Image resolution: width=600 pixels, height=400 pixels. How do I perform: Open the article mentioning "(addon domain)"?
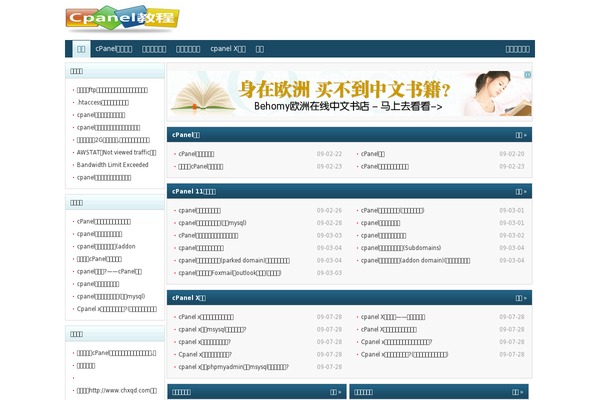pyautogui.click(x=415, y=261)
